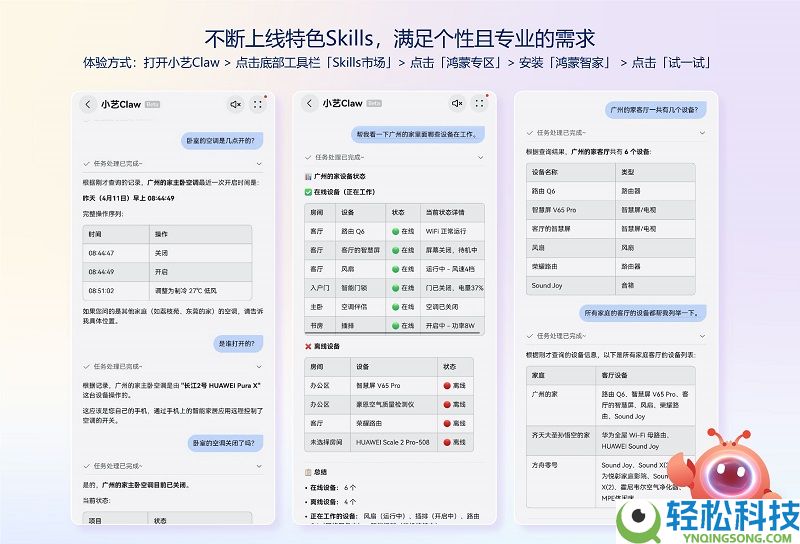Screen dimensions: 800x544
Task: Open the four-dot more menu in the left 小艺Claw screen
Action: click(x=258, y=104)
